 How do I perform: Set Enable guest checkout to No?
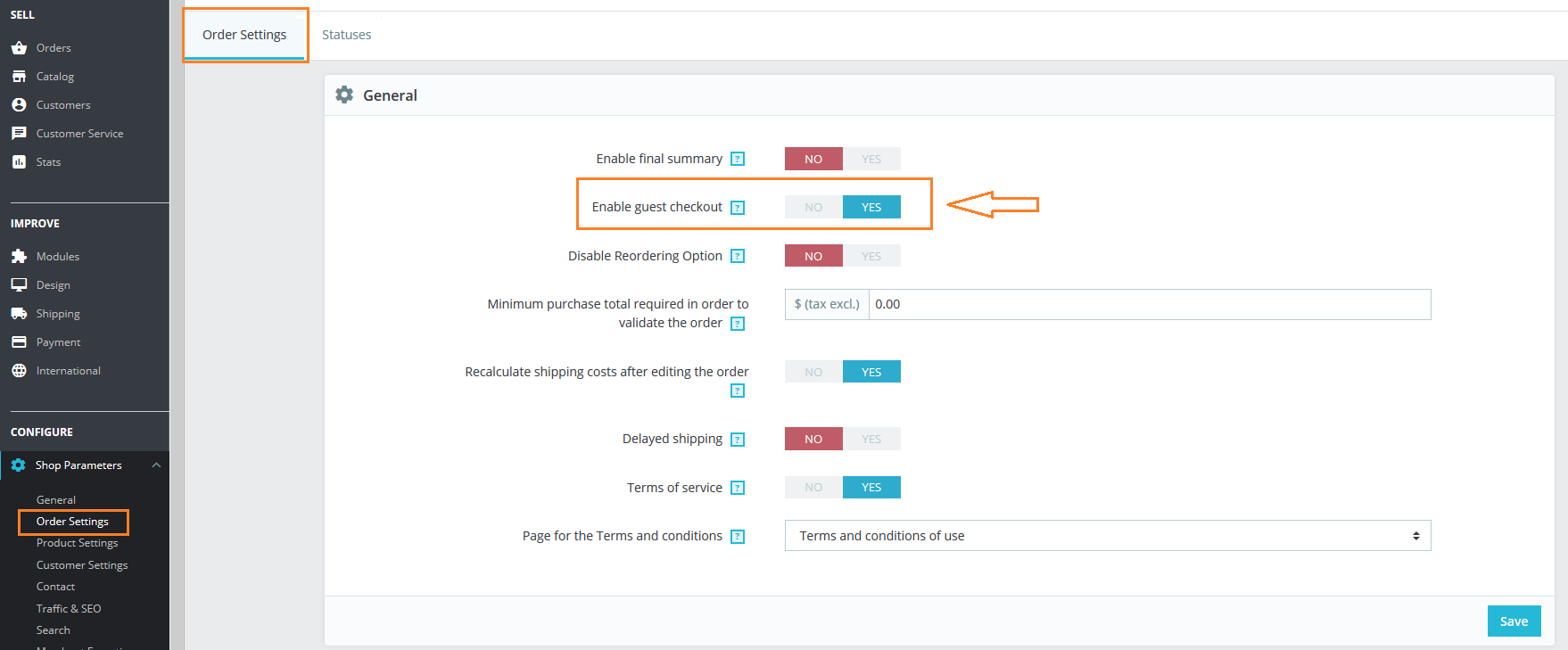click(813, 207)
